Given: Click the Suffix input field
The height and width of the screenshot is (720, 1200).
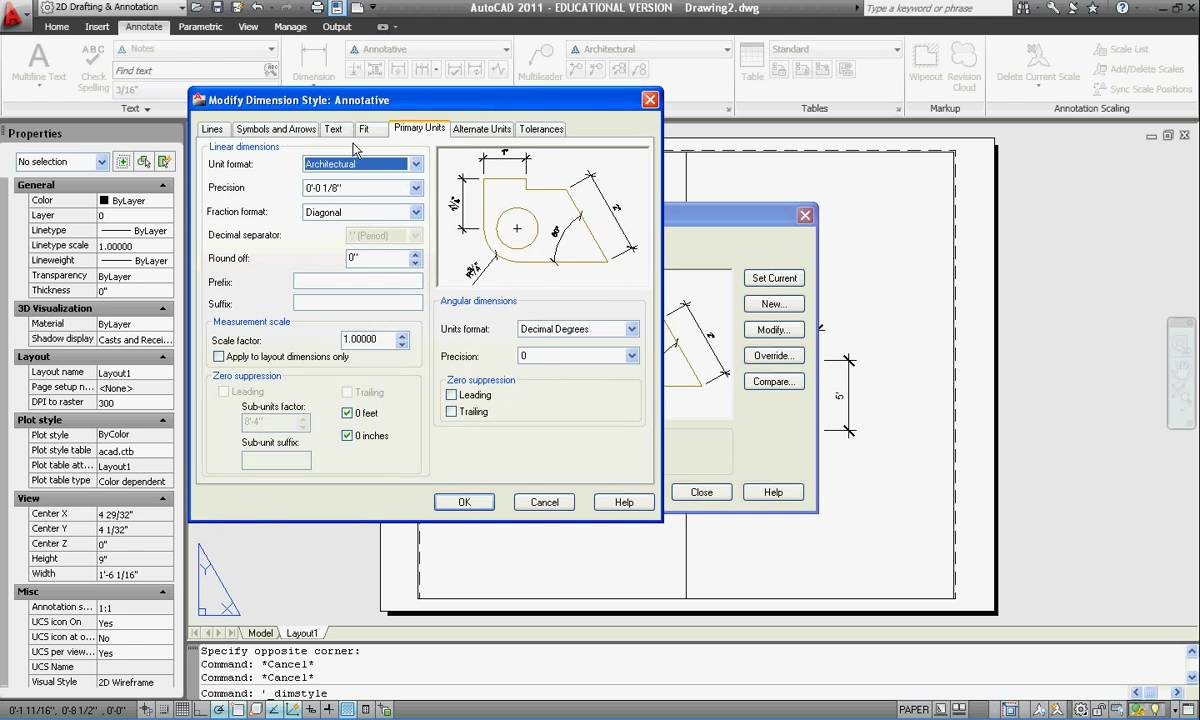Looking at the screenshot, I should pos(358,303).
